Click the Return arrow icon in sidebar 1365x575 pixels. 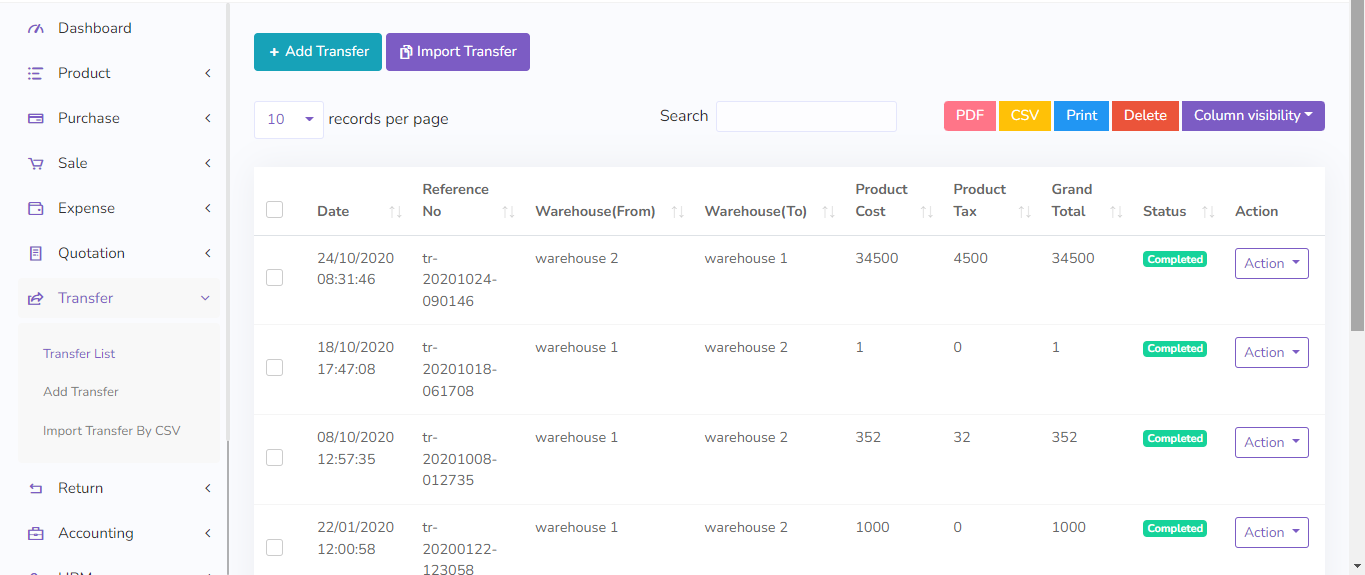[36, 489]
